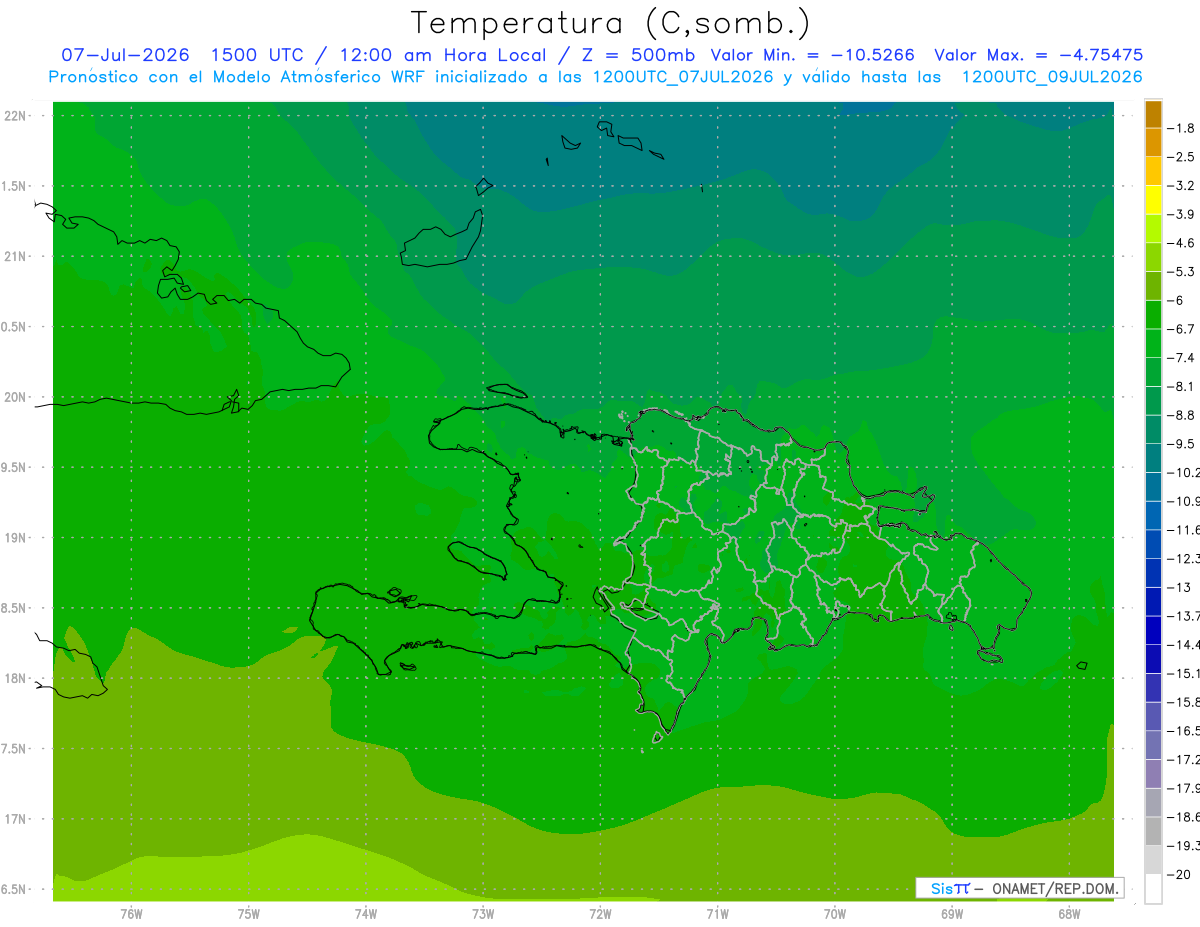This screenshot has height=927, width=1200.
Task: Click the "71W" longitude label
Action: [717, 914]
